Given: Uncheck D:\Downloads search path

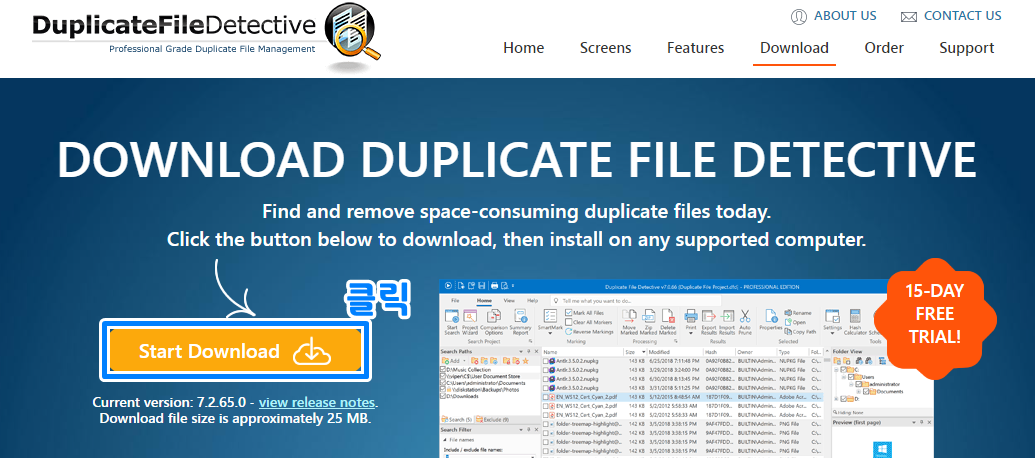Looking at the screenshot, I should (443, 396).
